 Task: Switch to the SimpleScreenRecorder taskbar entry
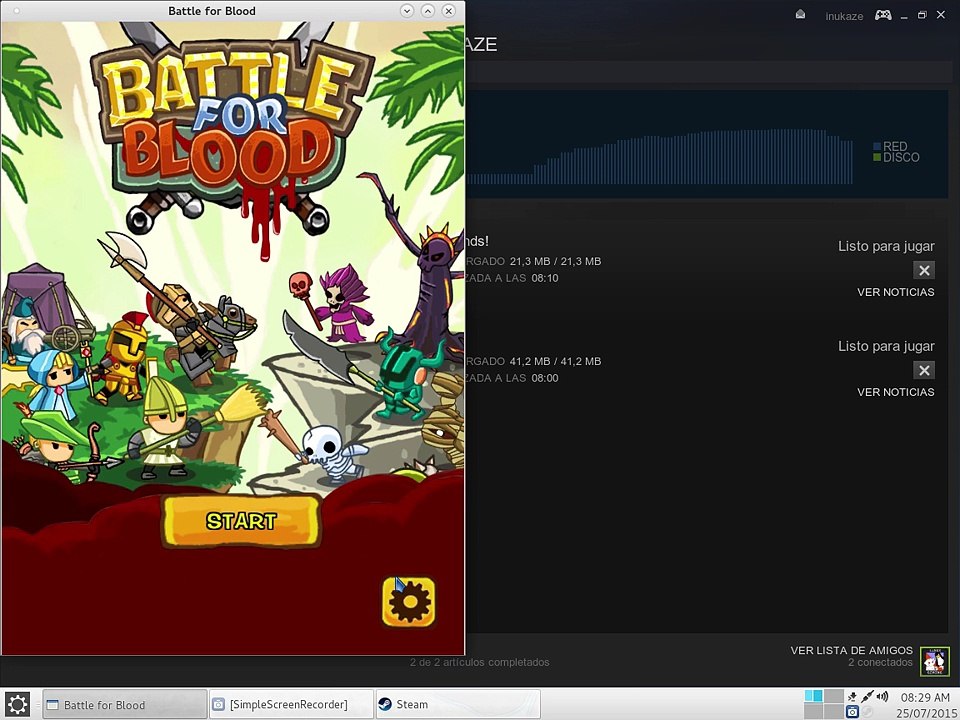(x=291, y=704)
